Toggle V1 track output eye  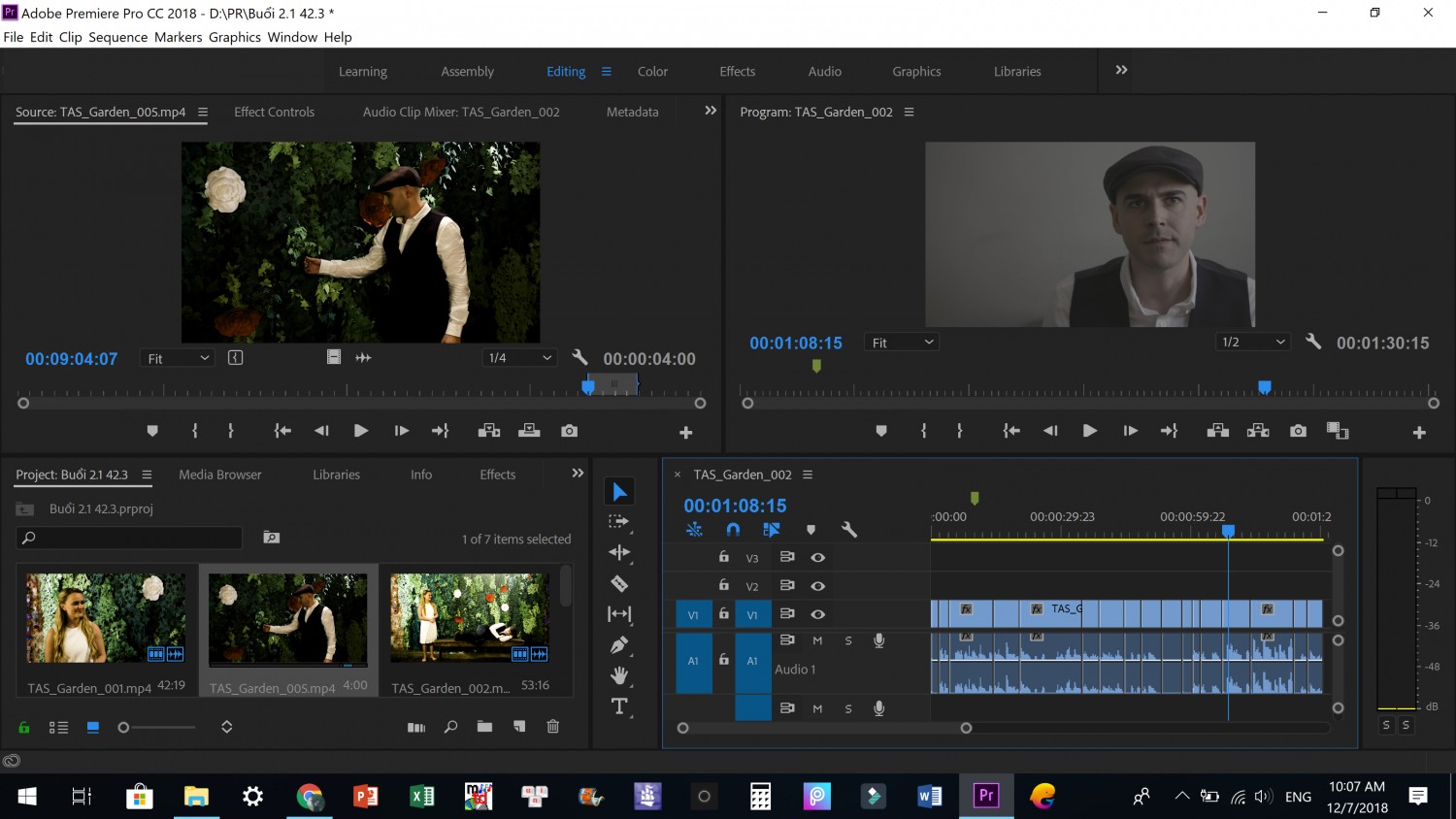[818, 614]
